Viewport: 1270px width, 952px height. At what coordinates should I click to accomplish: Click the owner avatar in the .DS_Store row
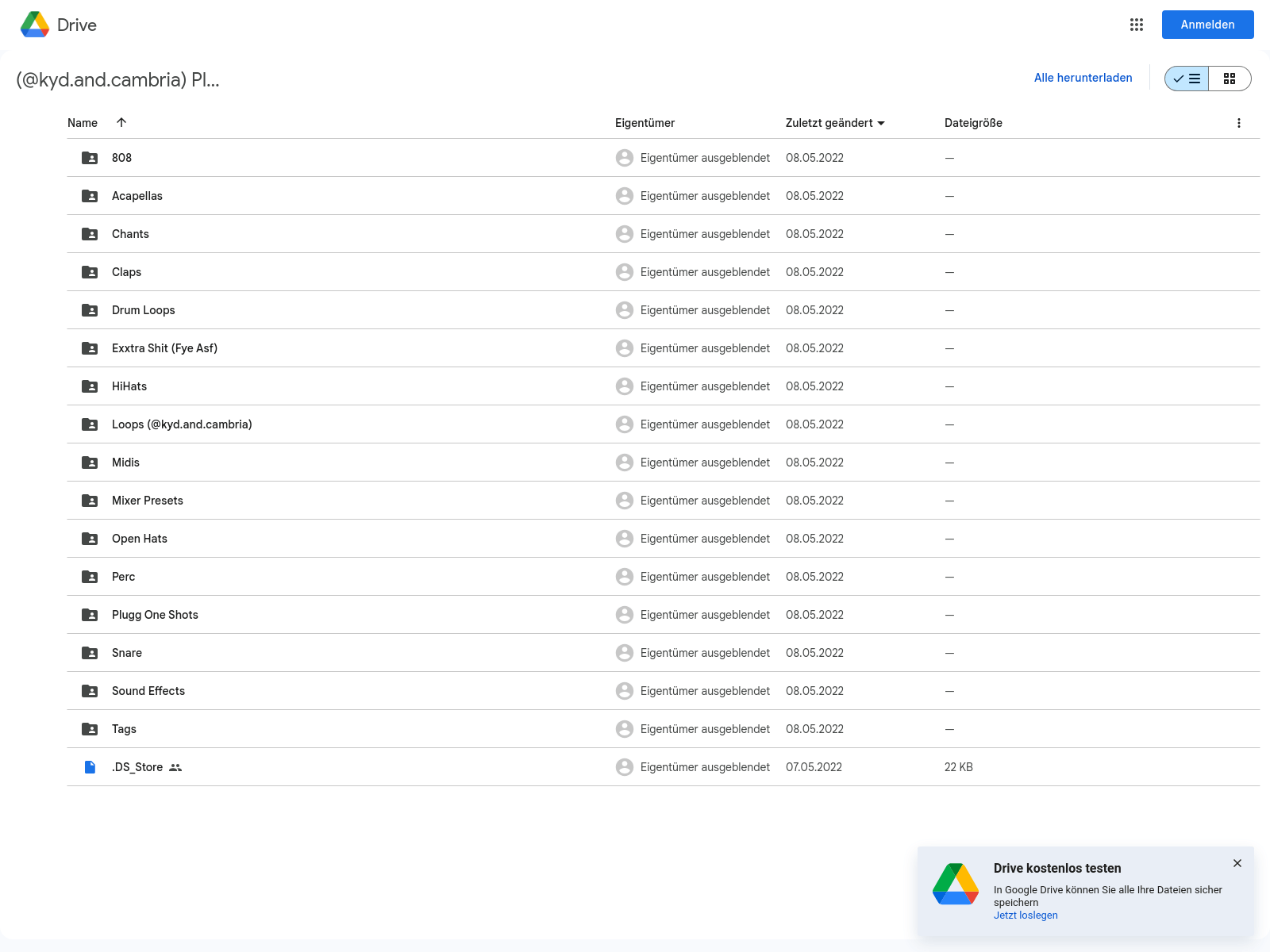625,767
